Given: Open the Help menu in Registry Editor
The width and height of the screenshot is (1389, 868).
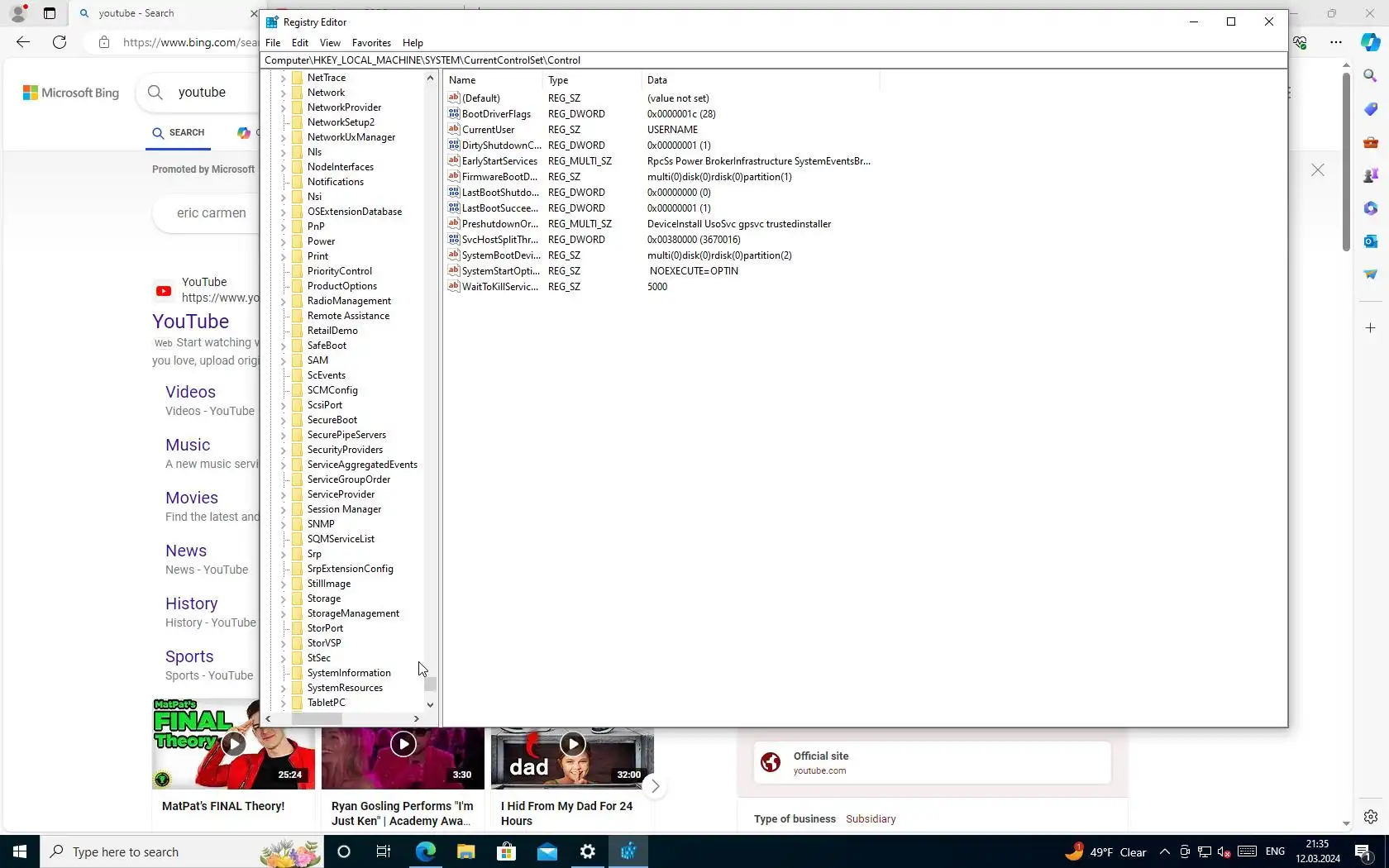Looking at the screenshot, I should click(x=413, y=43).
